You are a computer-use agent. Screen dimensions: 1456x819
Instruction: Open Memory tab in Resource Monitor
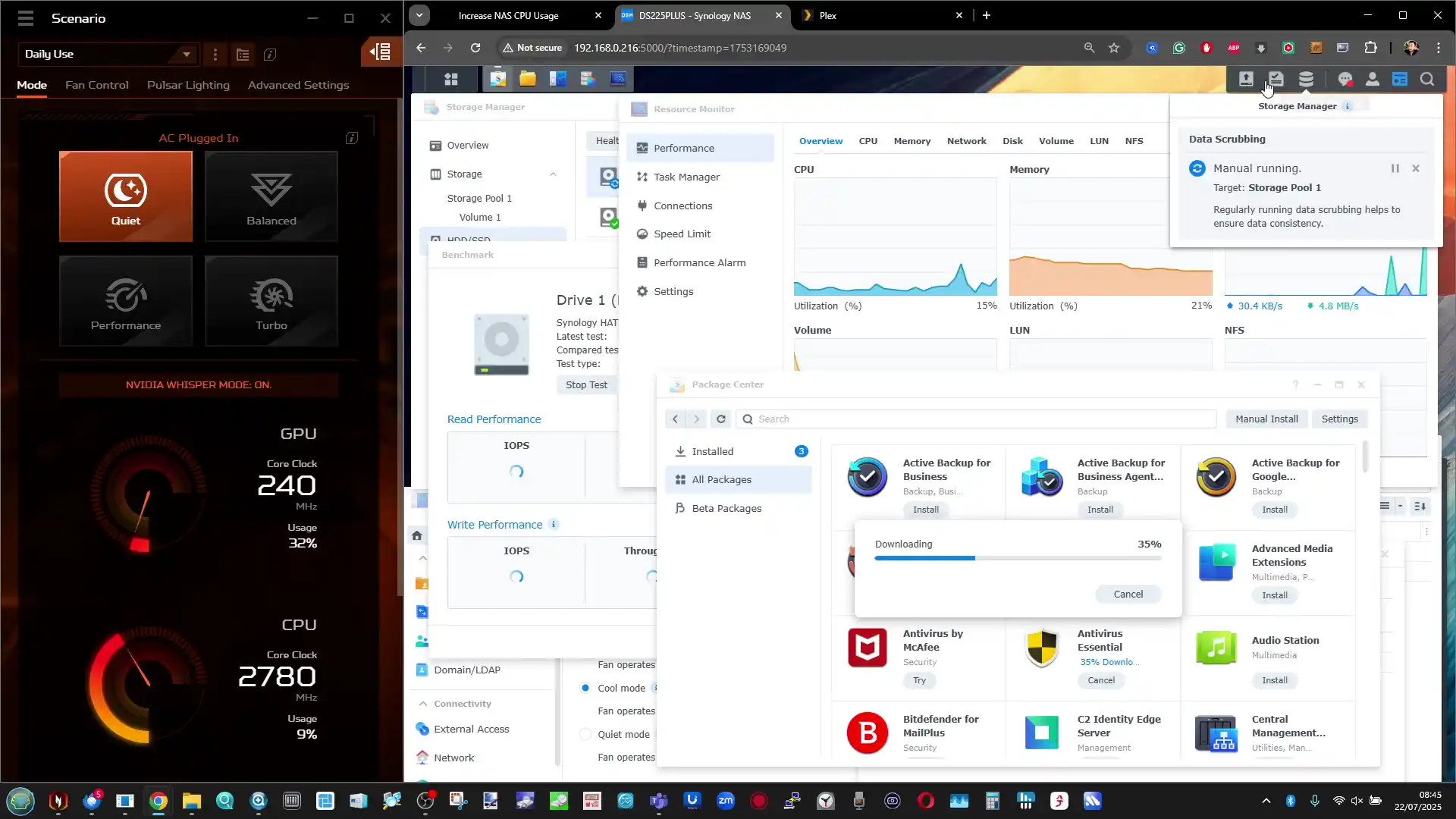pos(912,141)
